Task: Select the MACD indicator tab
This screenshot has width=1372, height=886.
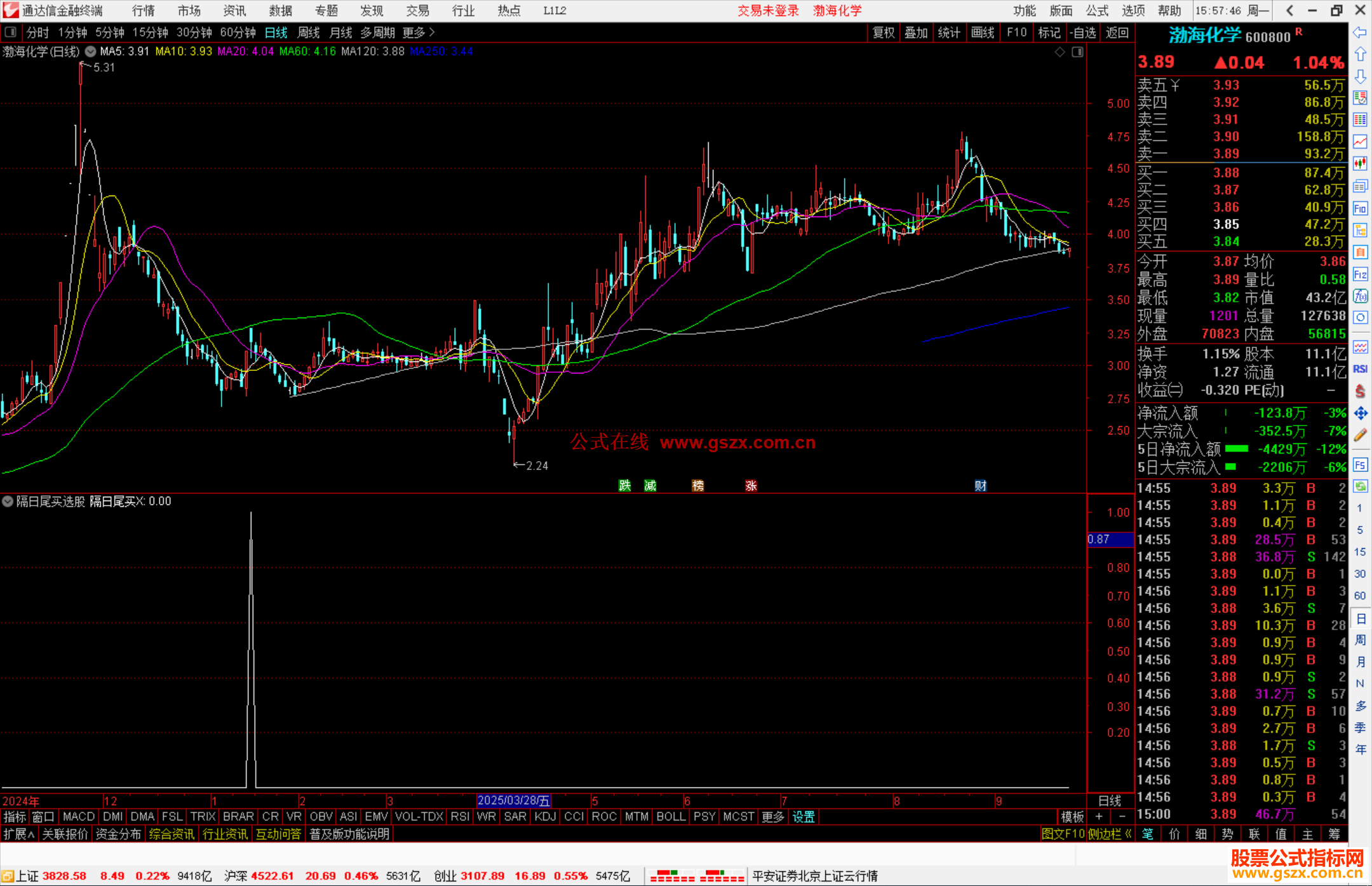Action: [x=79, y=817]
